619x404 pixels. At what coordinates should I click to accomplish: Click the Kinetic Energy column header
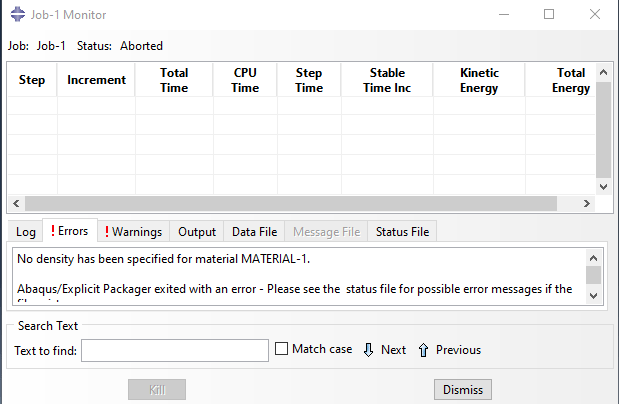click(479, 80)
